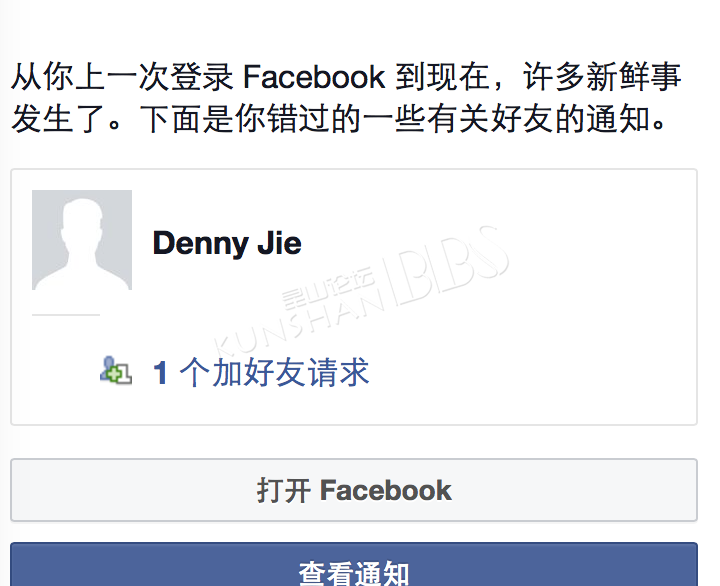Click the surname Jie in the card

[279, 242]
